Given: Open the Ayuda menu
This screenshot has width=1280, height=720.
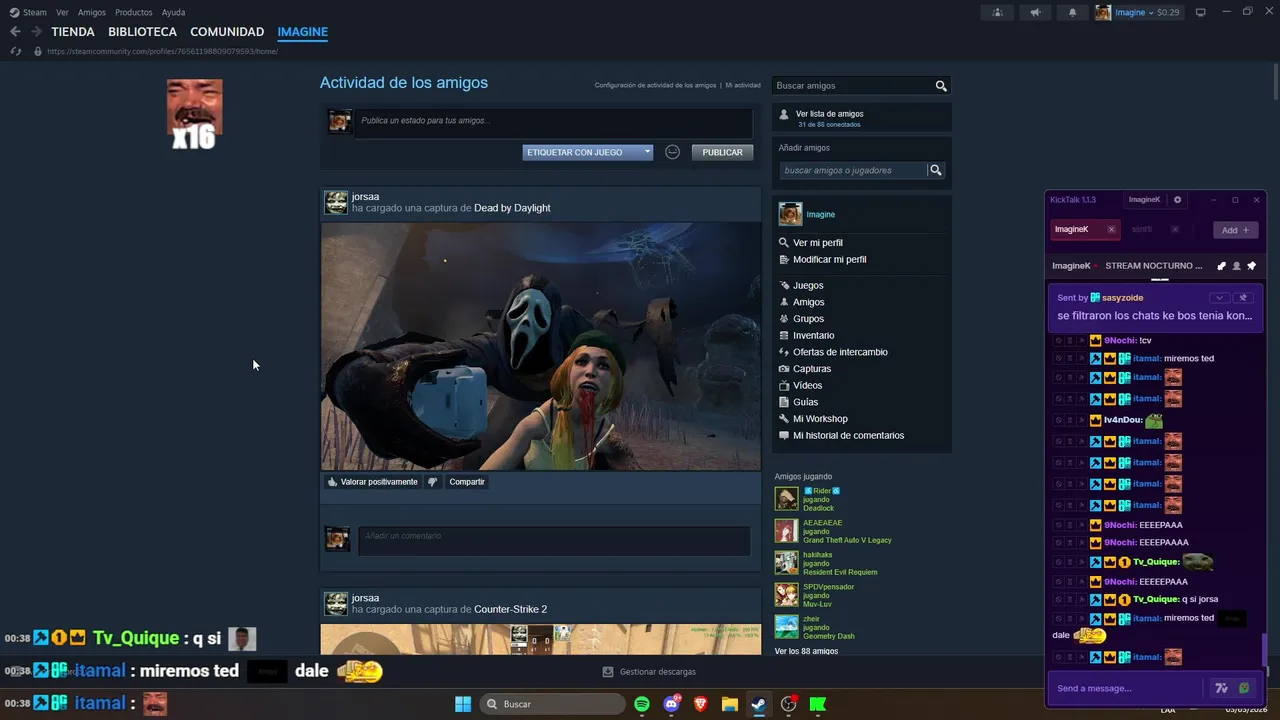Looking at the screenshot, I should (x=173, y=12).
